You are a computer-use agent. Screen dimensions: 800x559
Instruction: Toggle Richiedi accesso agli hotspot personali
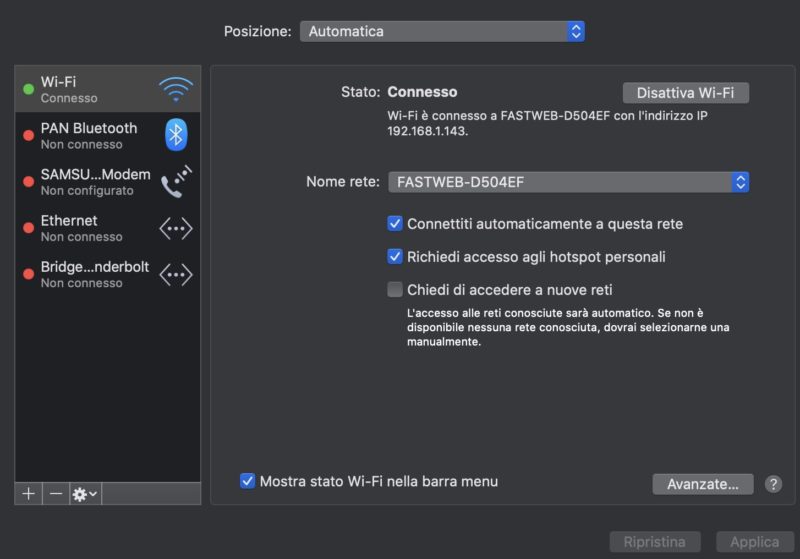[395, 257]
